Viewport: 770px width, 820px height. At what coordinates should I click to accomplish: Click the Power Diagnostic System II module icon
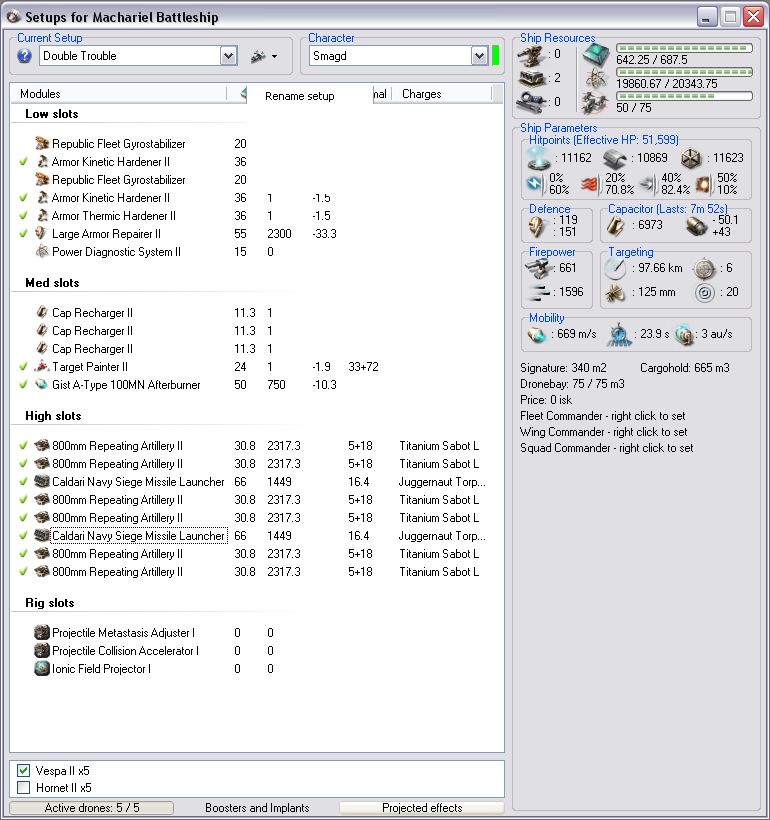pos(42,252)
